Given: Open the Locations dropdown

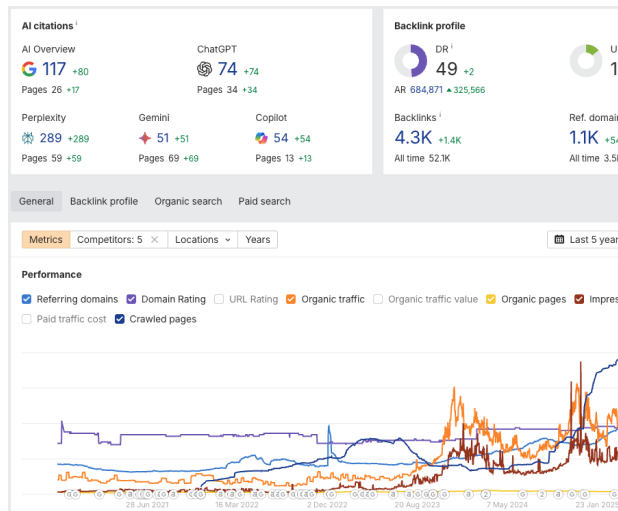Looking at the screenshot, I should 203,240.
